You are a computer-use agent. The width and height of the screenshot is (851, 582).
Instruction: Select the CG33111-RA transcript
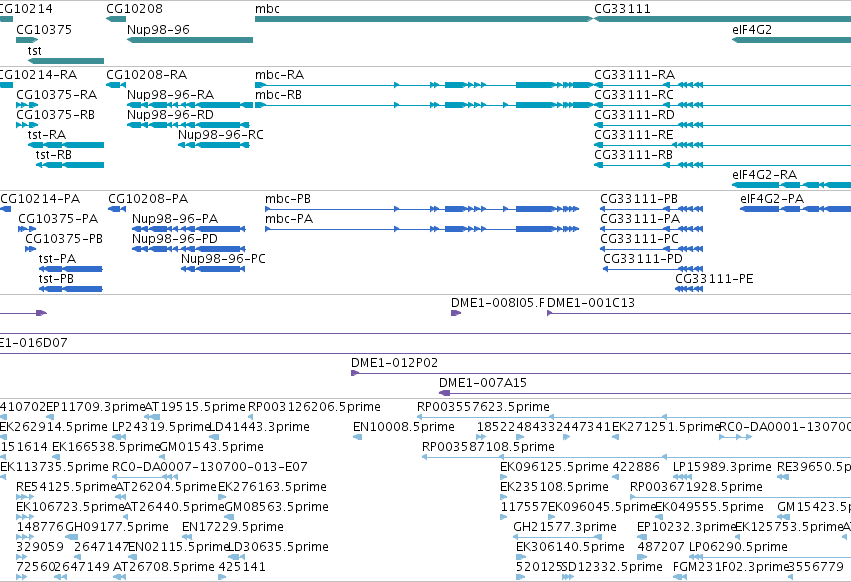coord(722,85)
